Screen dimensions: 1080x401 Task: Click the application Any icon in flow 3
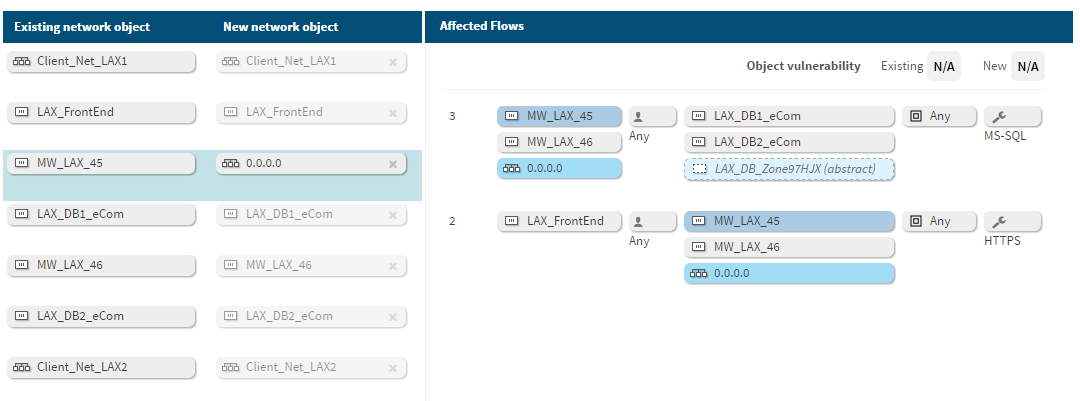tap(914, 116)
